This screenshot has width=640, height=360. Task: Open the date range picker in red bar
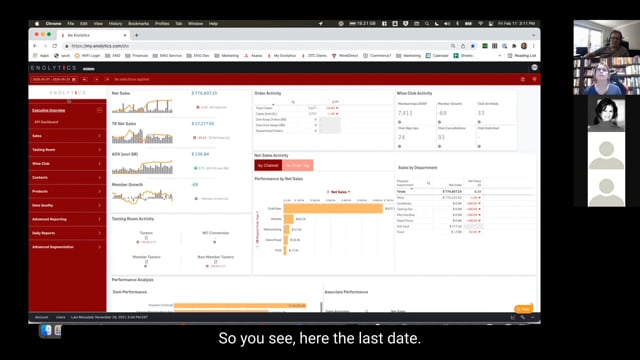(x=54, y=79)
